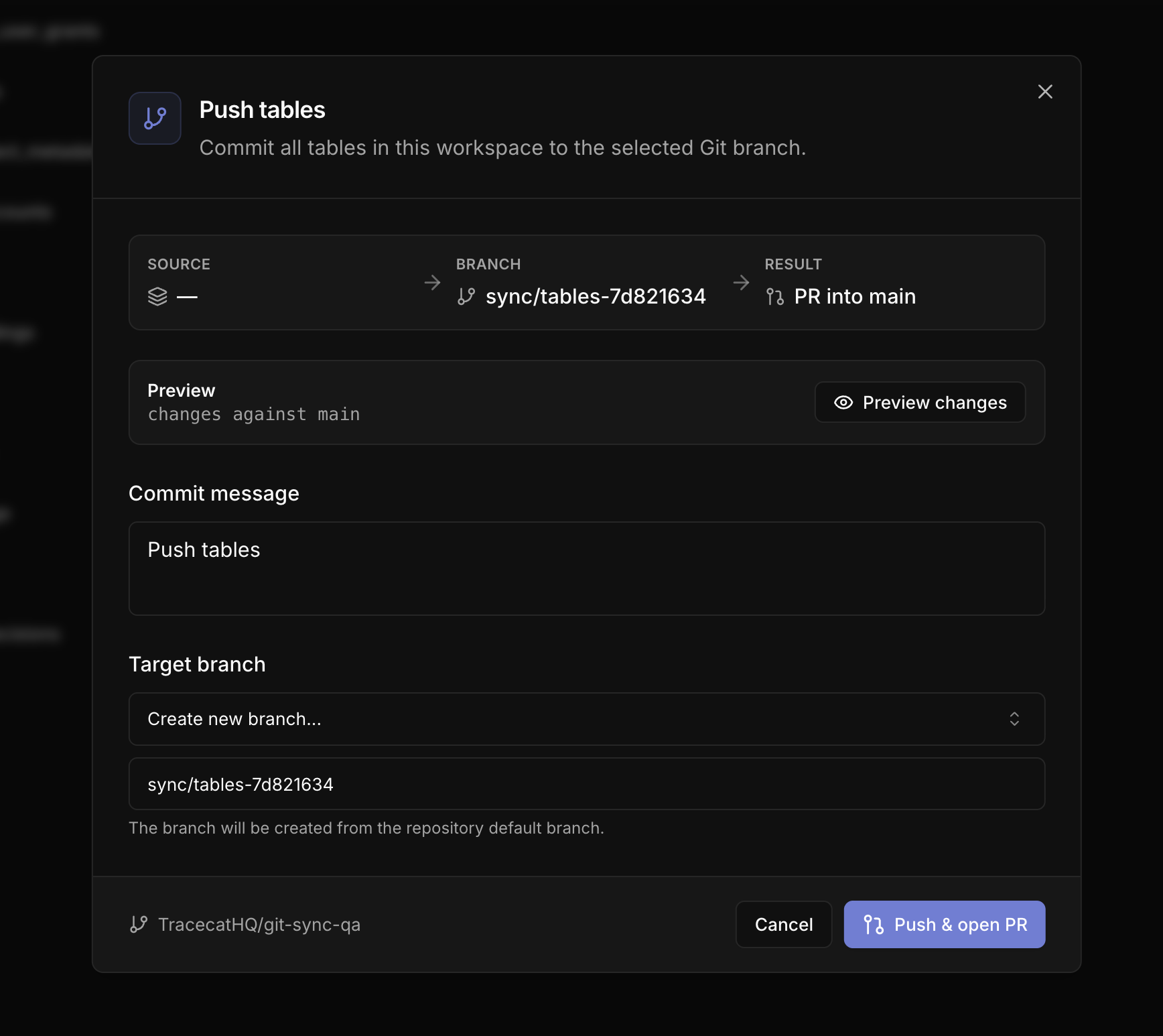Click the pull request icon beside PR into main
Screen dimensions: 1163x1036
775,296
